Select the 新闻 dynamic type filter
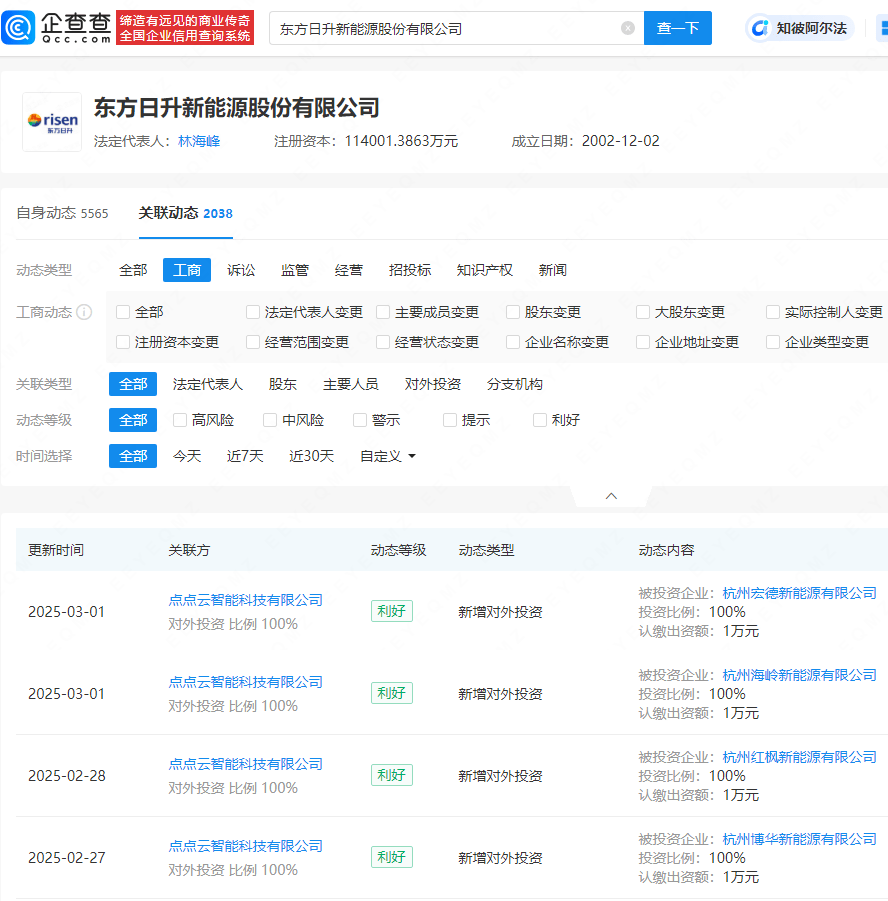The width and height of the screenshot is (888, 901). 552,270
